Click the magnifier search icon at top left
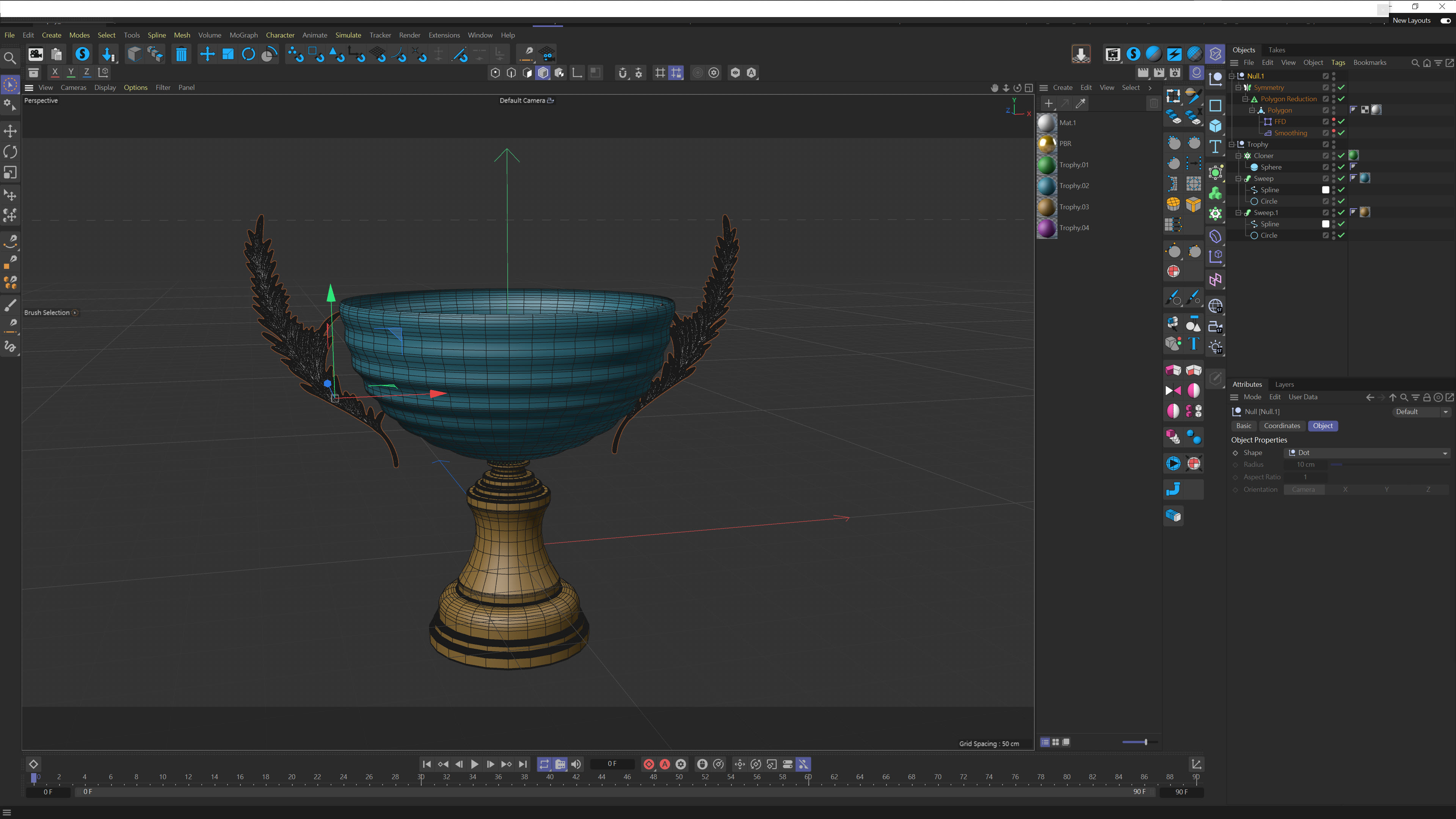1456x819 pixels. (9, 58)
